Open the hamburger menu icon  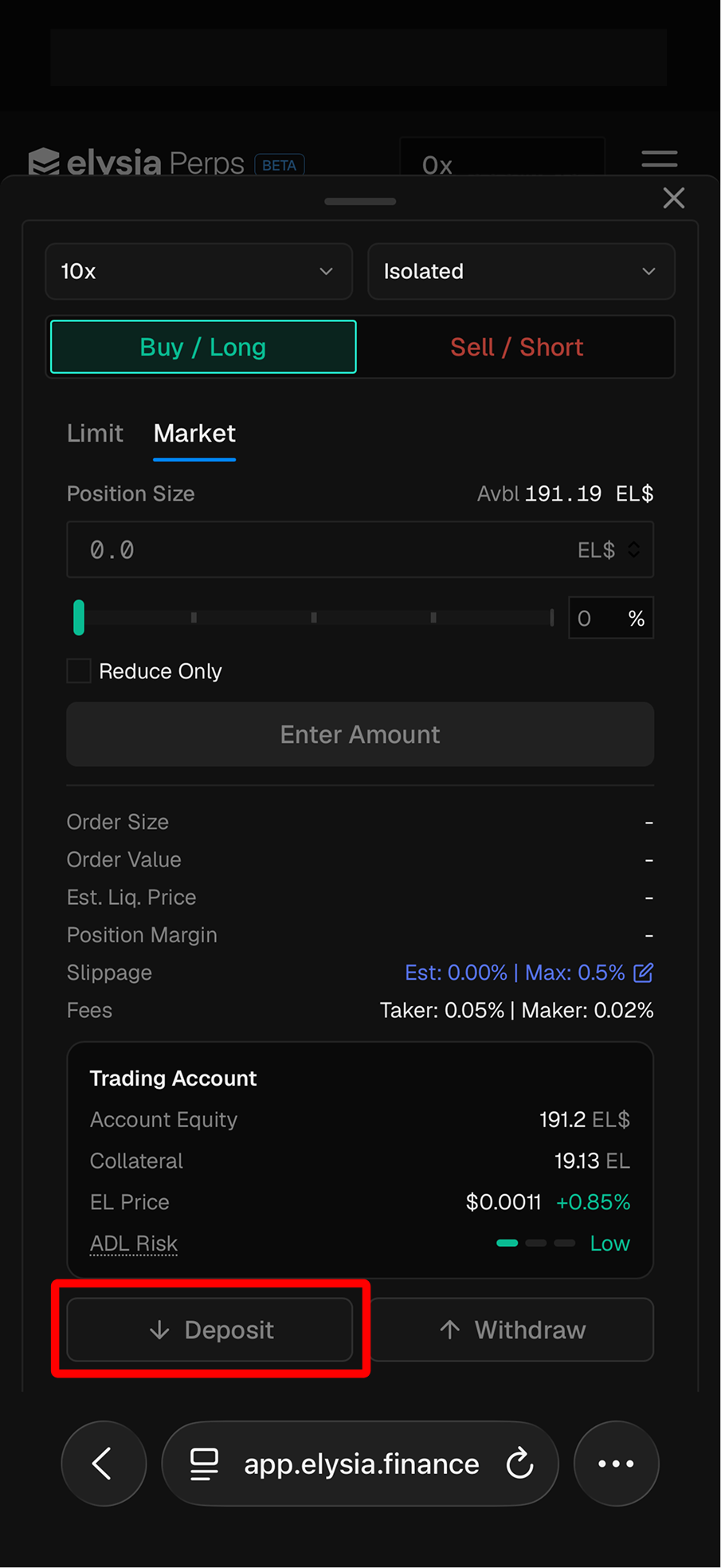[660, 159]
